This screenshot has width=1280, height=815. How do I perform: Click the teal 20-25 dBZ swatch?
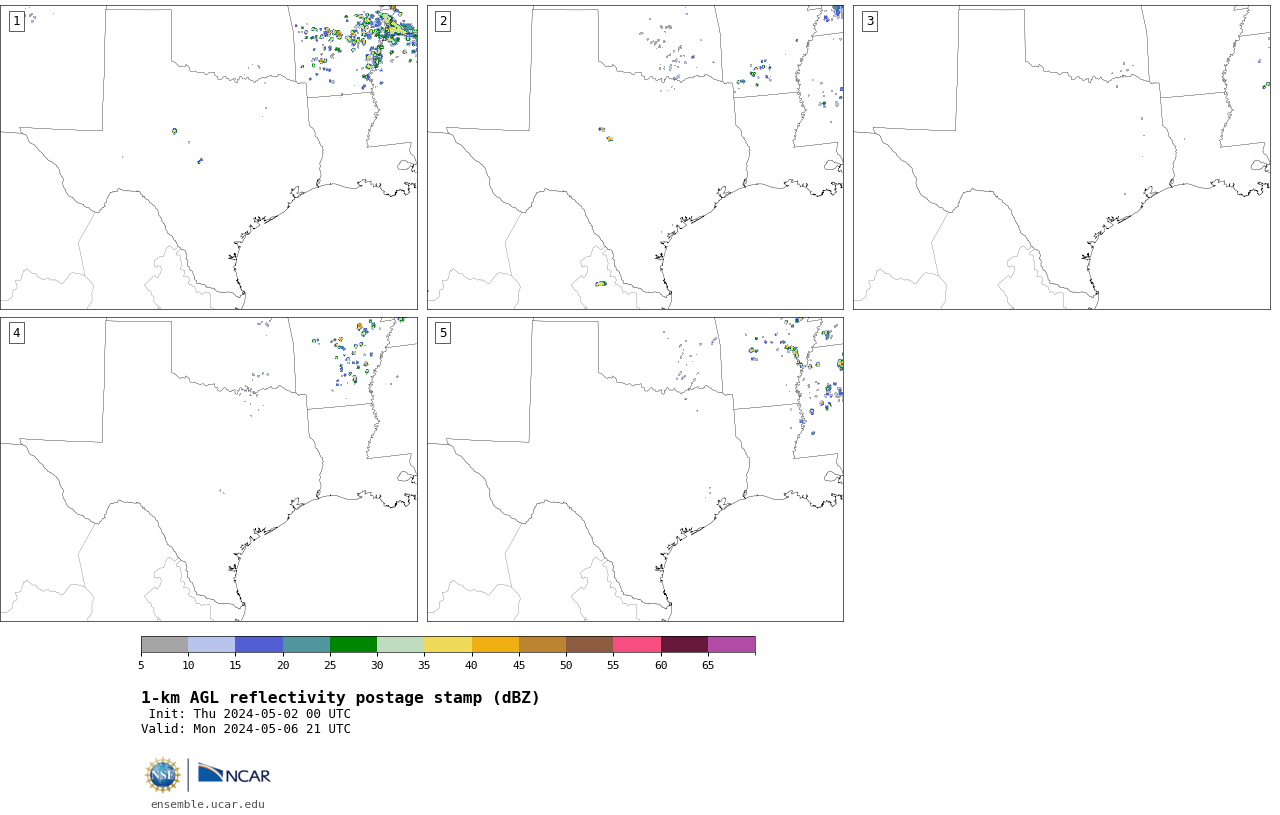[x=306, y=644]
